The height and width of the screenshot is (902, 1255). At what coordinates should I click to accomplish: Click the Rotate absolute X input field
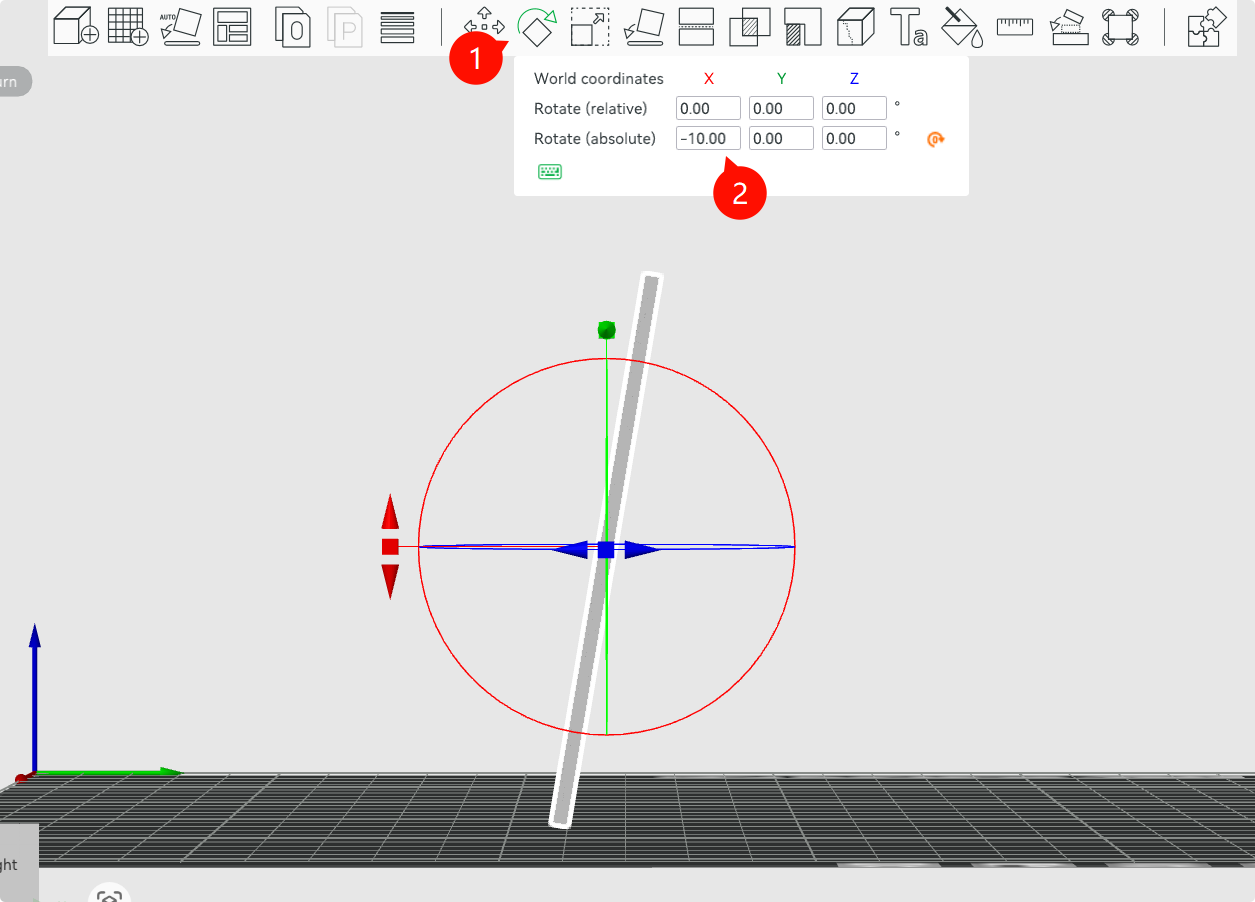point(708,139)
